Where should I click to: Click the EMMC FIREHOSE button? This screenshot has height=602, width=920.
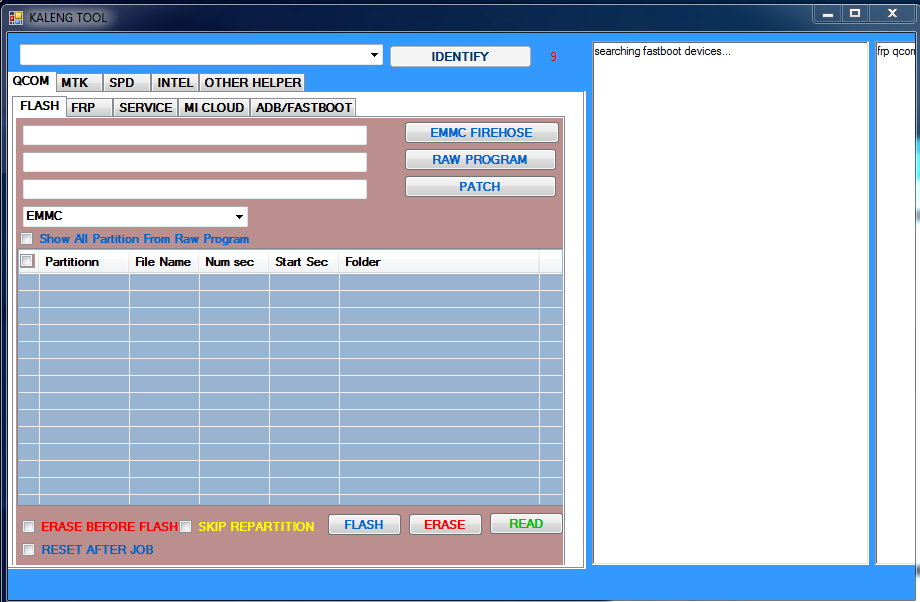coord(481,133)
